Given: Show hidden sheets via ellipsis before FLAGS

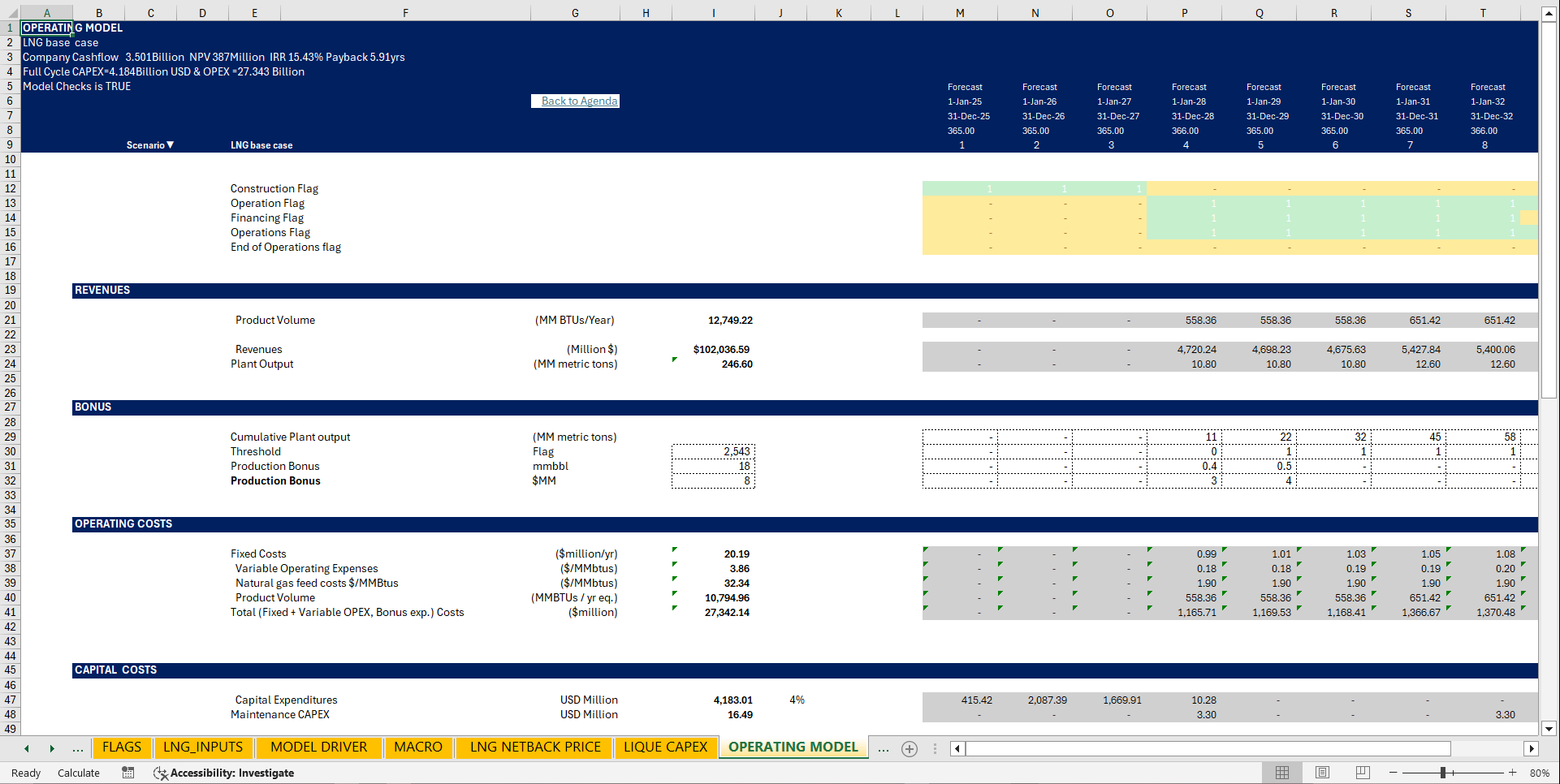Looking at the screenshot, I should pyautogui.click(x=78, y=747).
